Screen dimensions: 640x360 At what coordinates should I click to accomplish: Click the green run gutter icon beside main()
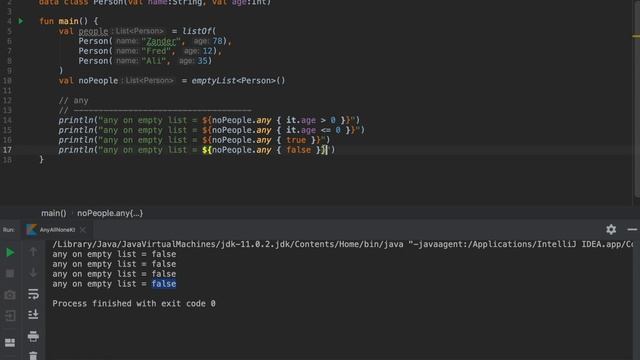[x=21, y=21]
